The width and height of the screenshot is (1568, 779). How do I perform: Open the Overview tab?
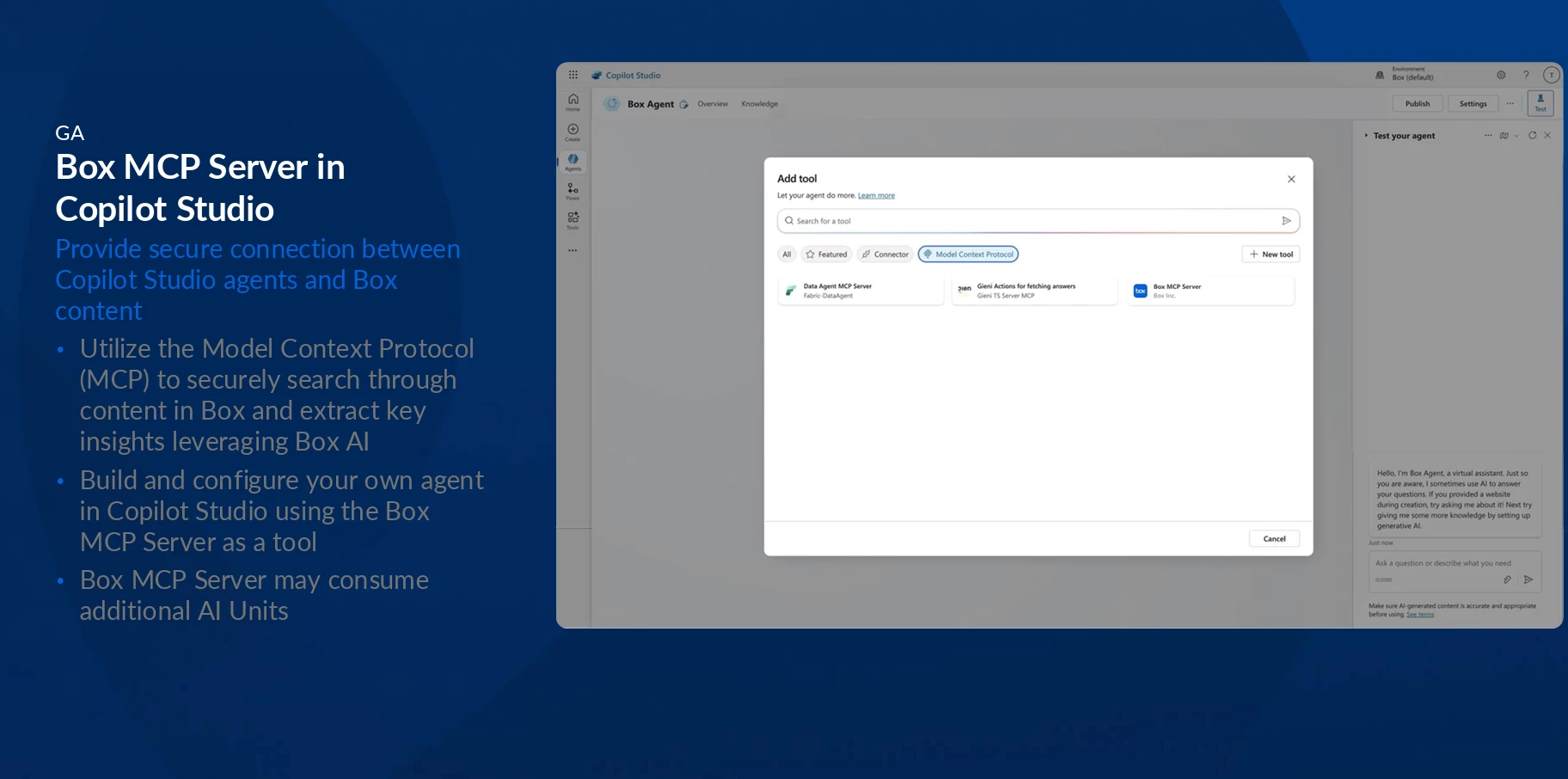tap(713, 104)
